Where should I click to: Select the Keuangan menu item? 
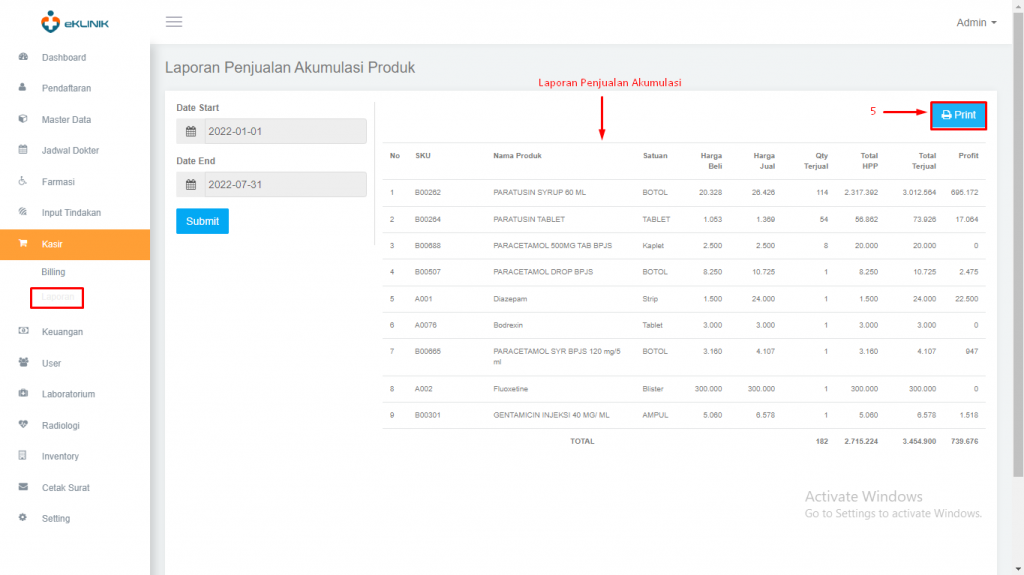pyautogui.click(x=62, y=332)
